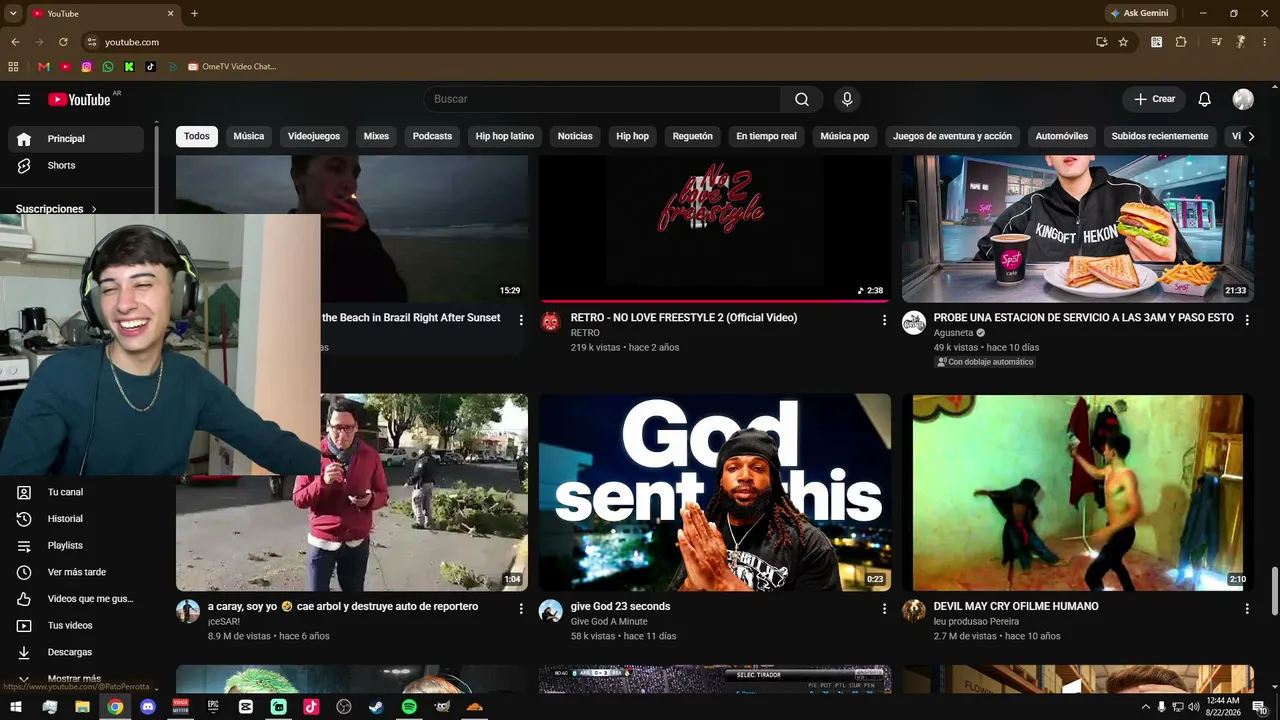Open the Chrome tab search dropdown
Image resolution: width=1280 pixels, height=720 pixels.
coord(13,14)
